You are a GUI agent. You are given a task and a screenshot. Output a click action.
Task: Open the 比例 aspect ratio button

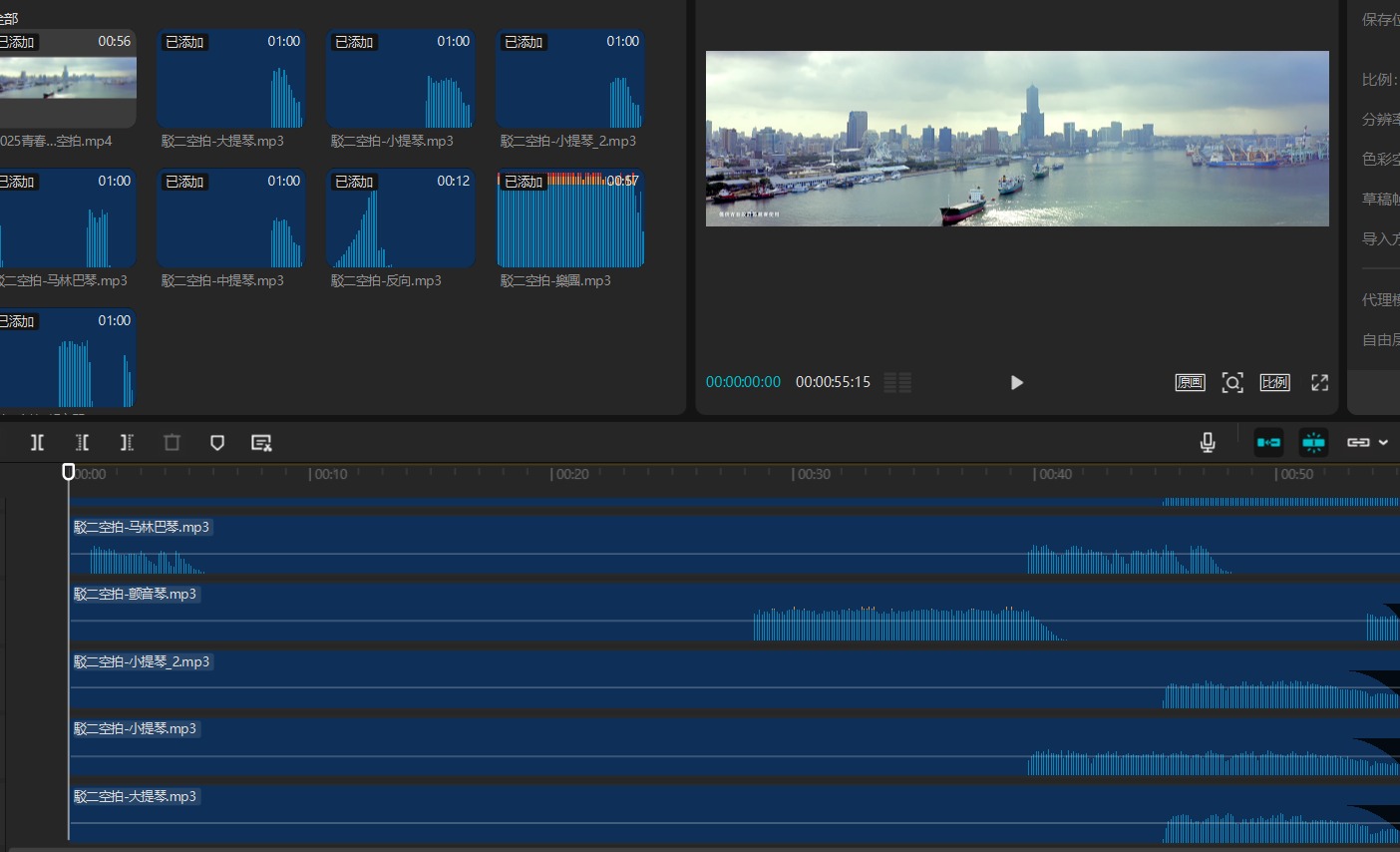pos(1275,382)
